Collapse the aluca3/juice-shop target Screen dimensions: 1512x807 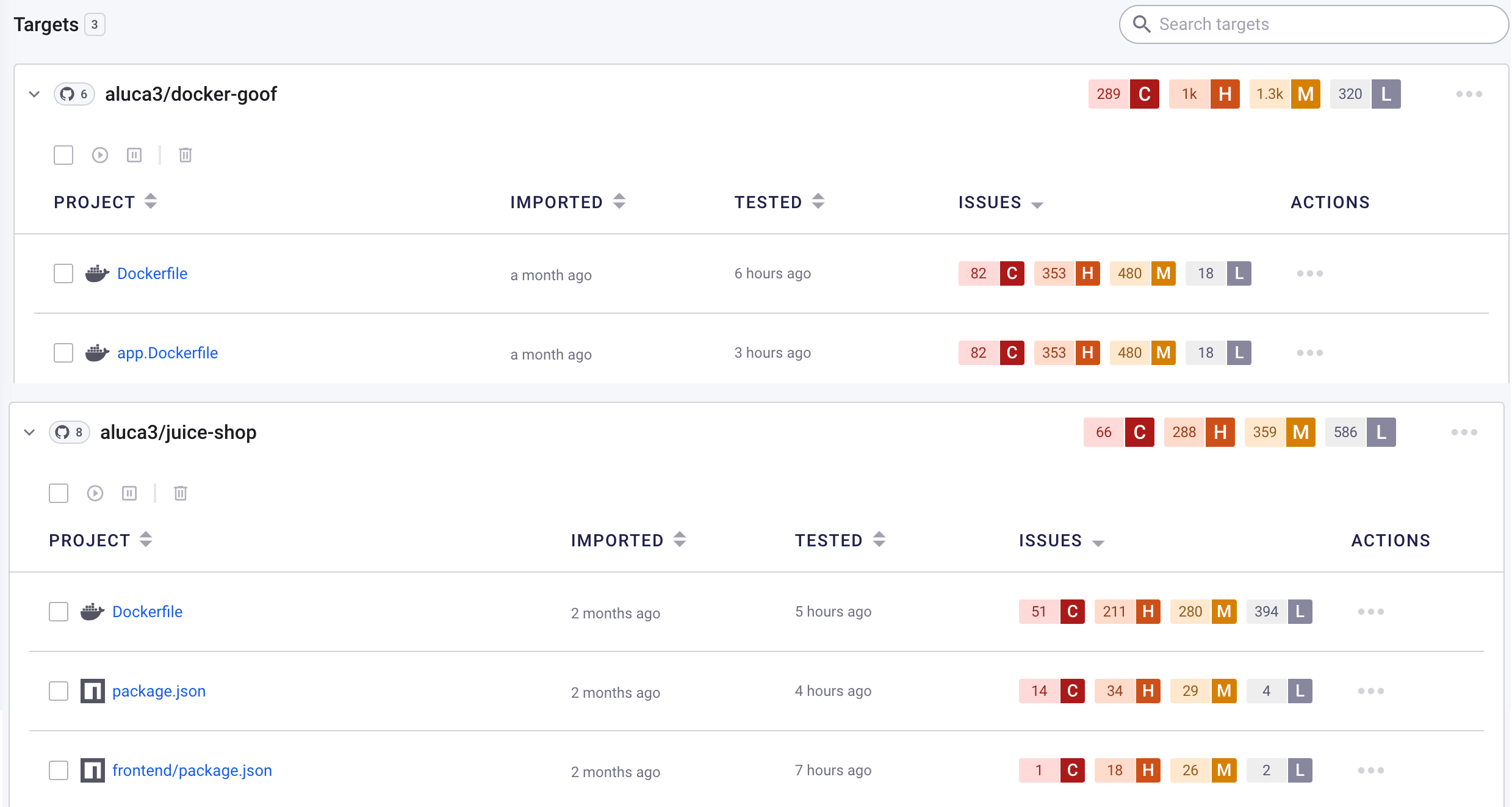point(29,432)
